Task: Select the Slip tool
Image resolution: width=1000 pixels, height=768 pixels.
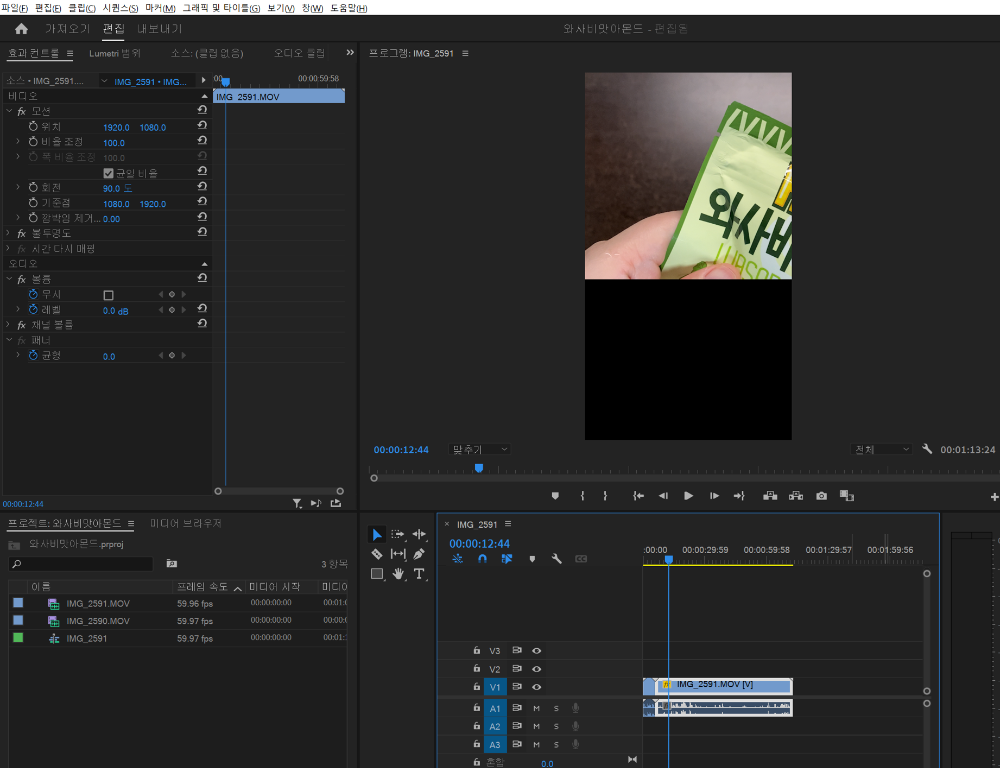Action: click(398, 554)
